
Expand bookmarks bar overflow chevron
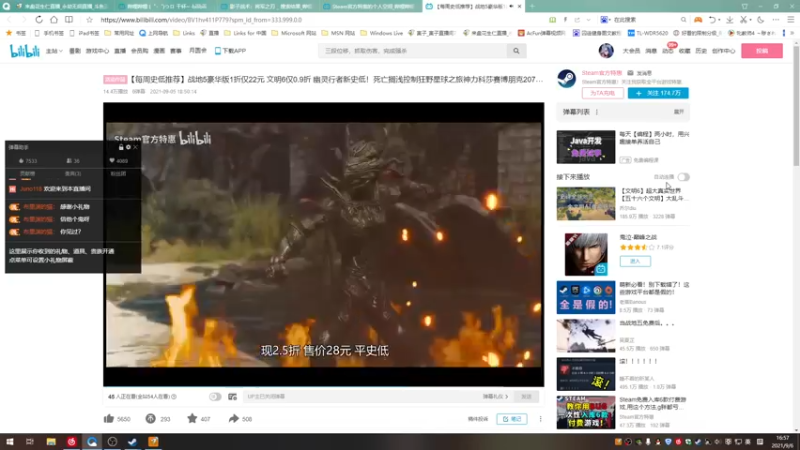(792, 33)
